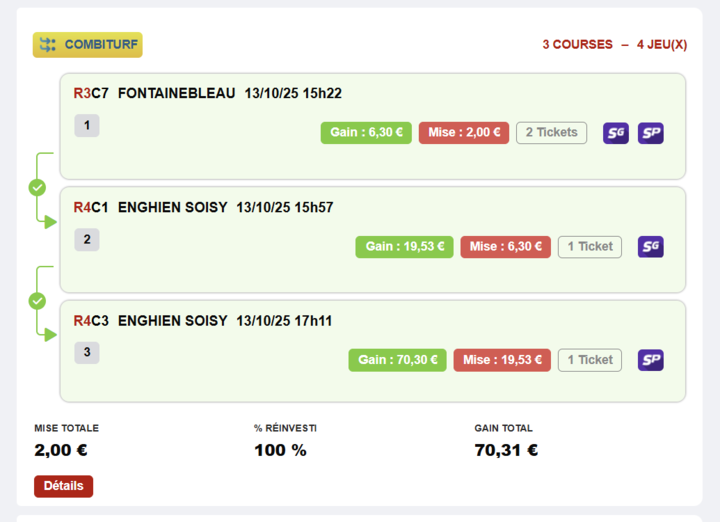Open the 2 Tickets button
Image resolution: width=720 pixels, height=522 pixels.
coord(551,133)
